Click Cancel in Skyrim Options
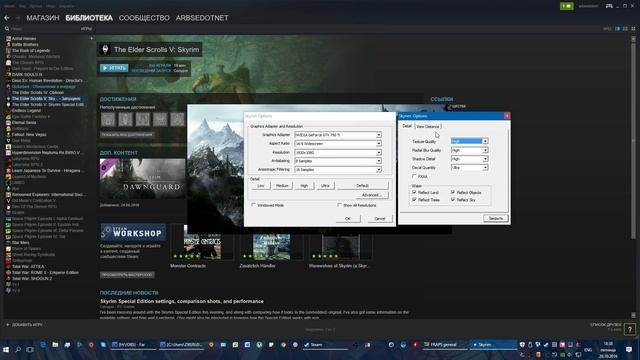This screenshot has width=640, height=360. pos(380,219)
